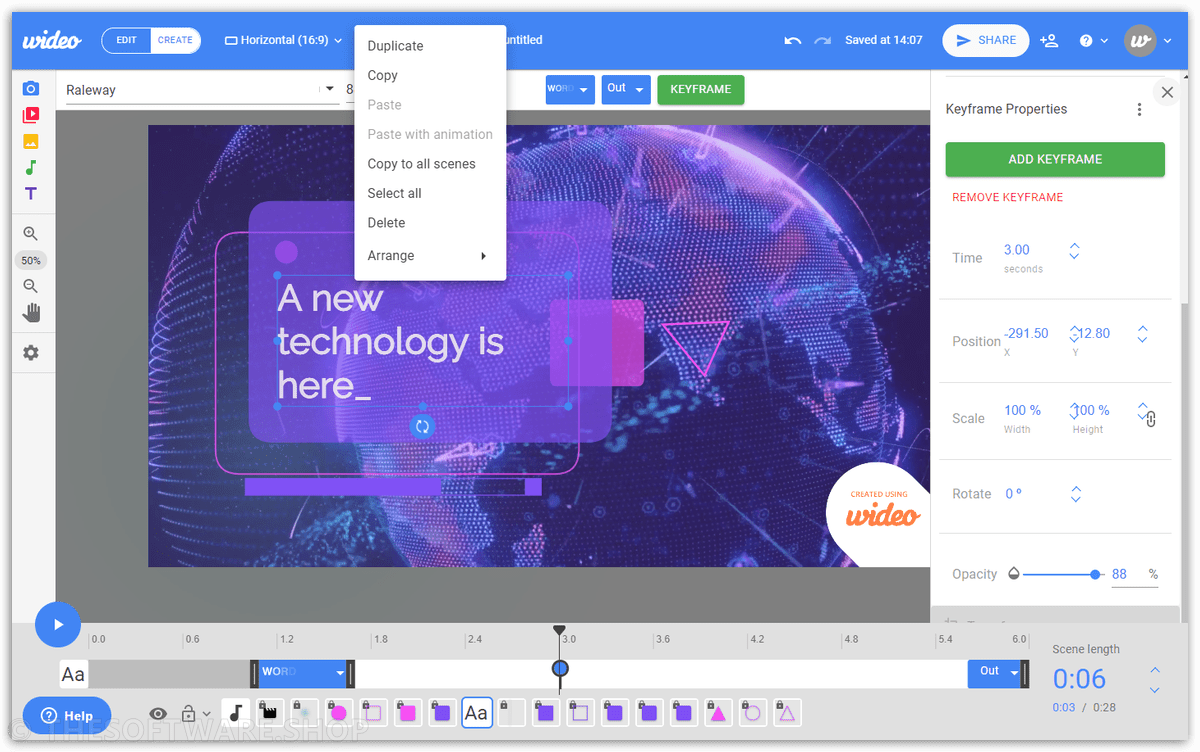
Task: Open the green music note sidebar icon
Action: [x=31, y=167]
